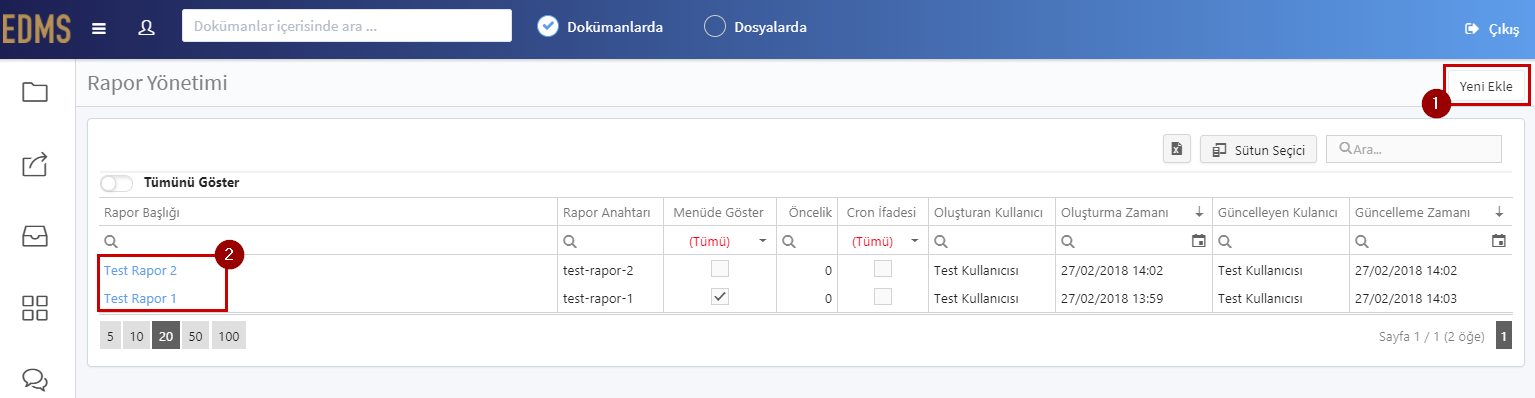This screenshot has height=398, width=1535.
Task: Open Menüde Göster (Tümü) filter dropdown
Action: pyautogui.click(x=762, y=242)
